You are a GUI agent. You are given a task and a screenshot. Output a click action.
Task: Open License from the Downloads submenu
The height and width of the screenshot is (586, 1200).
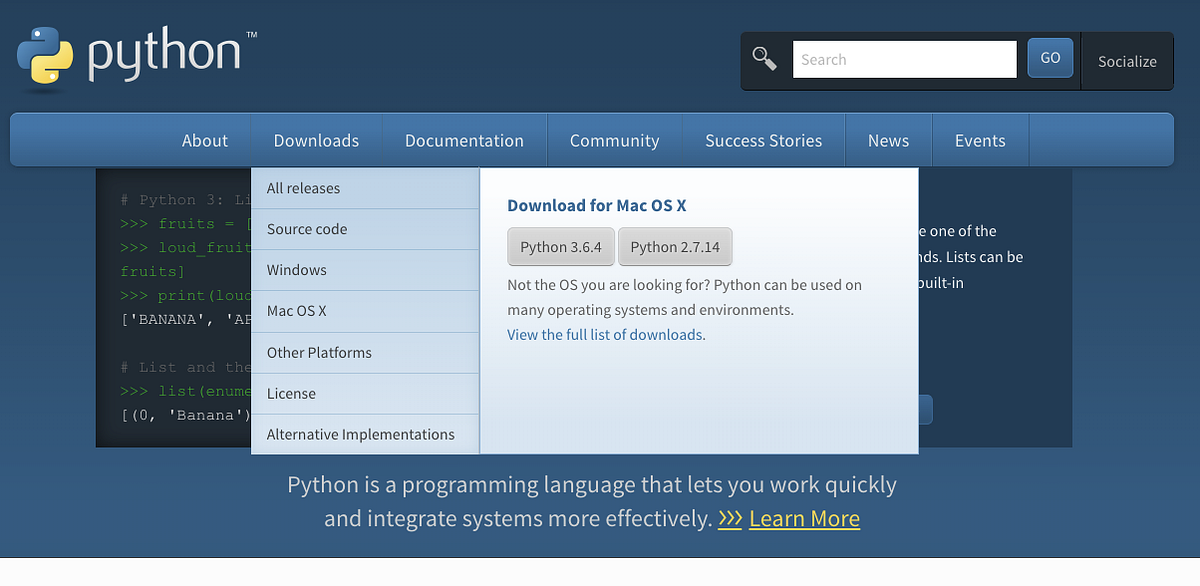[365, 393]
